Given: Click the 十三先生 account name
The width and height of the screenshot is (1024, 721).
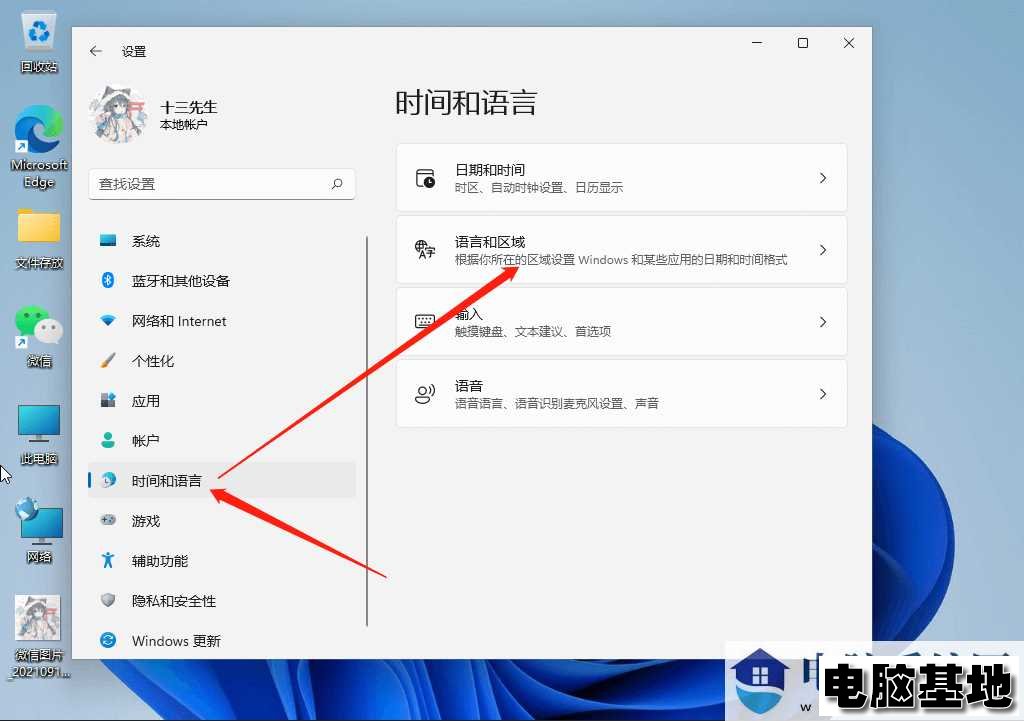Looking at the screenshot, I should click(x=189, y=107).
